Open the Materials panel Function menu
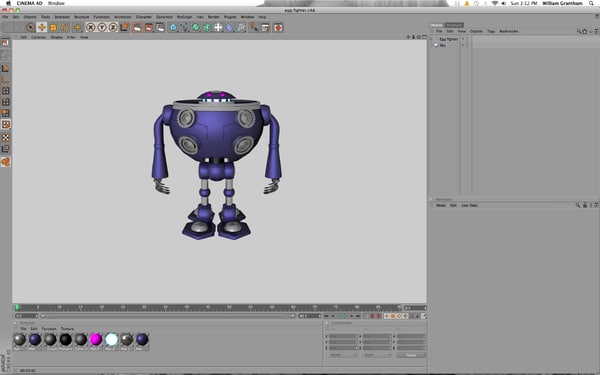The width and height of the screenshot is (600, 375). [49, 329]
